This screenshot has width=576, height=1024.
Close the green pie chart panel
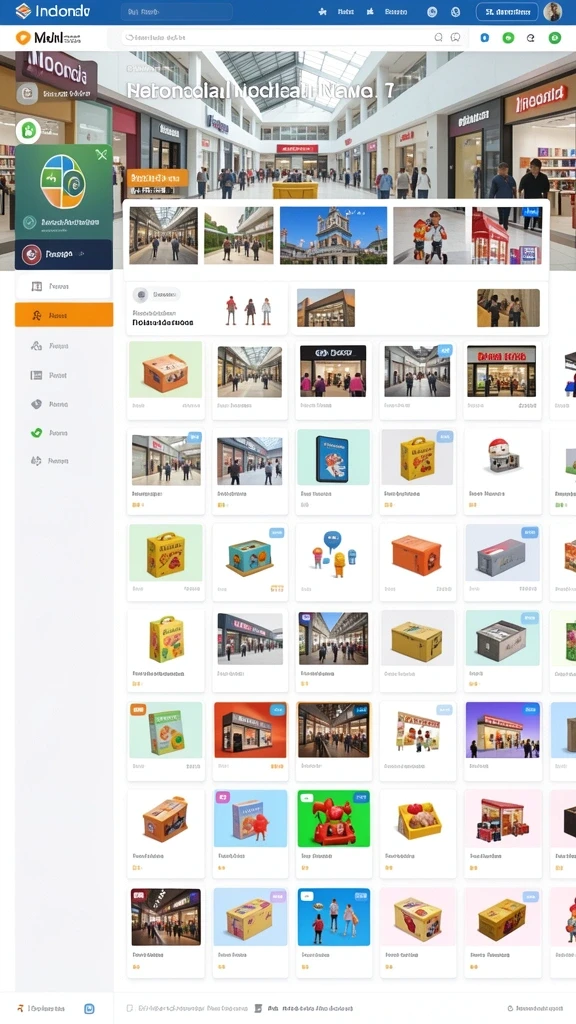point(101,155)
